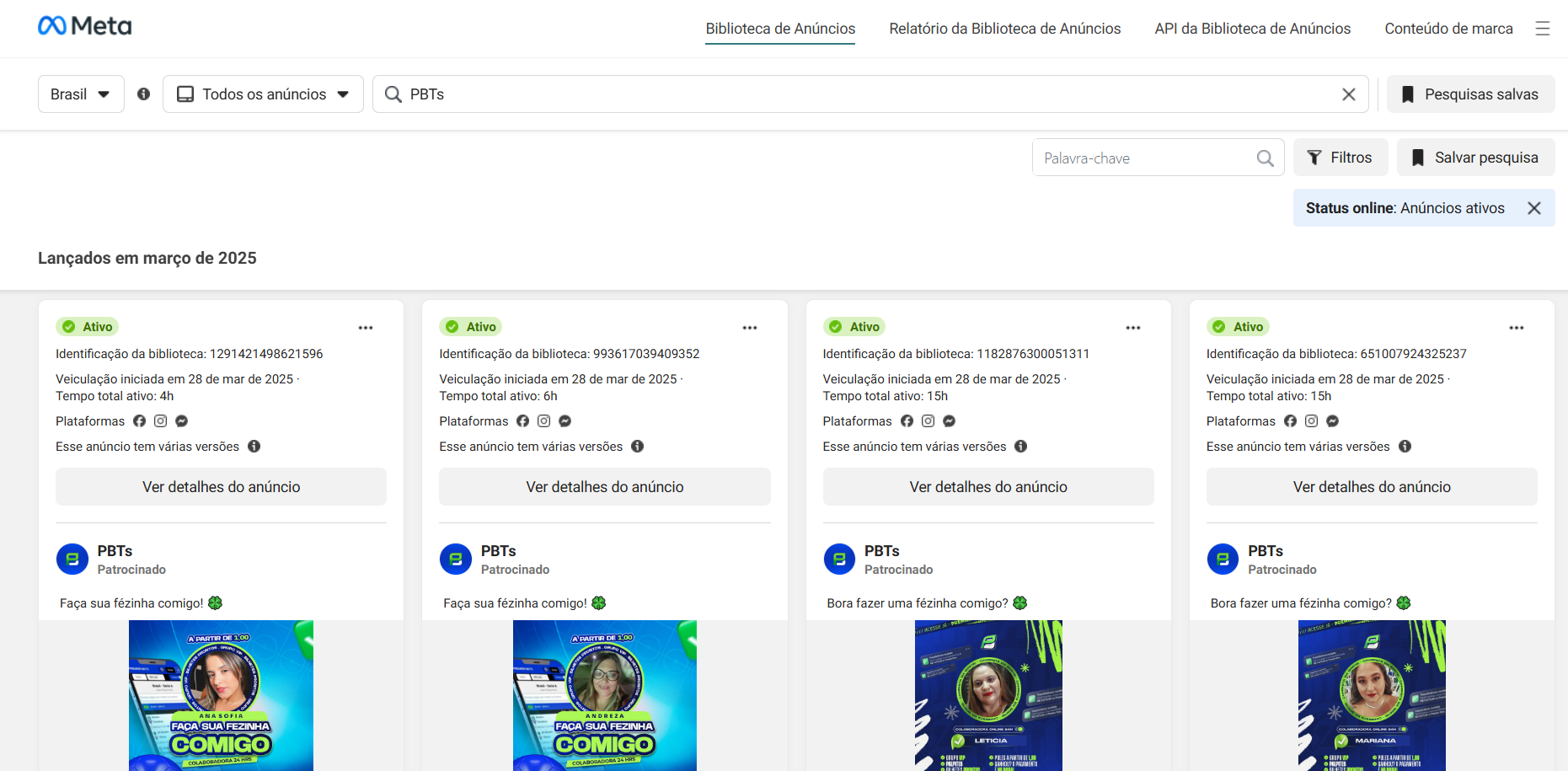The height and width of the screenshot is (771, 1568).
Task: Remove the Status online: Anúncios ativos filter
Action: 1534,208
